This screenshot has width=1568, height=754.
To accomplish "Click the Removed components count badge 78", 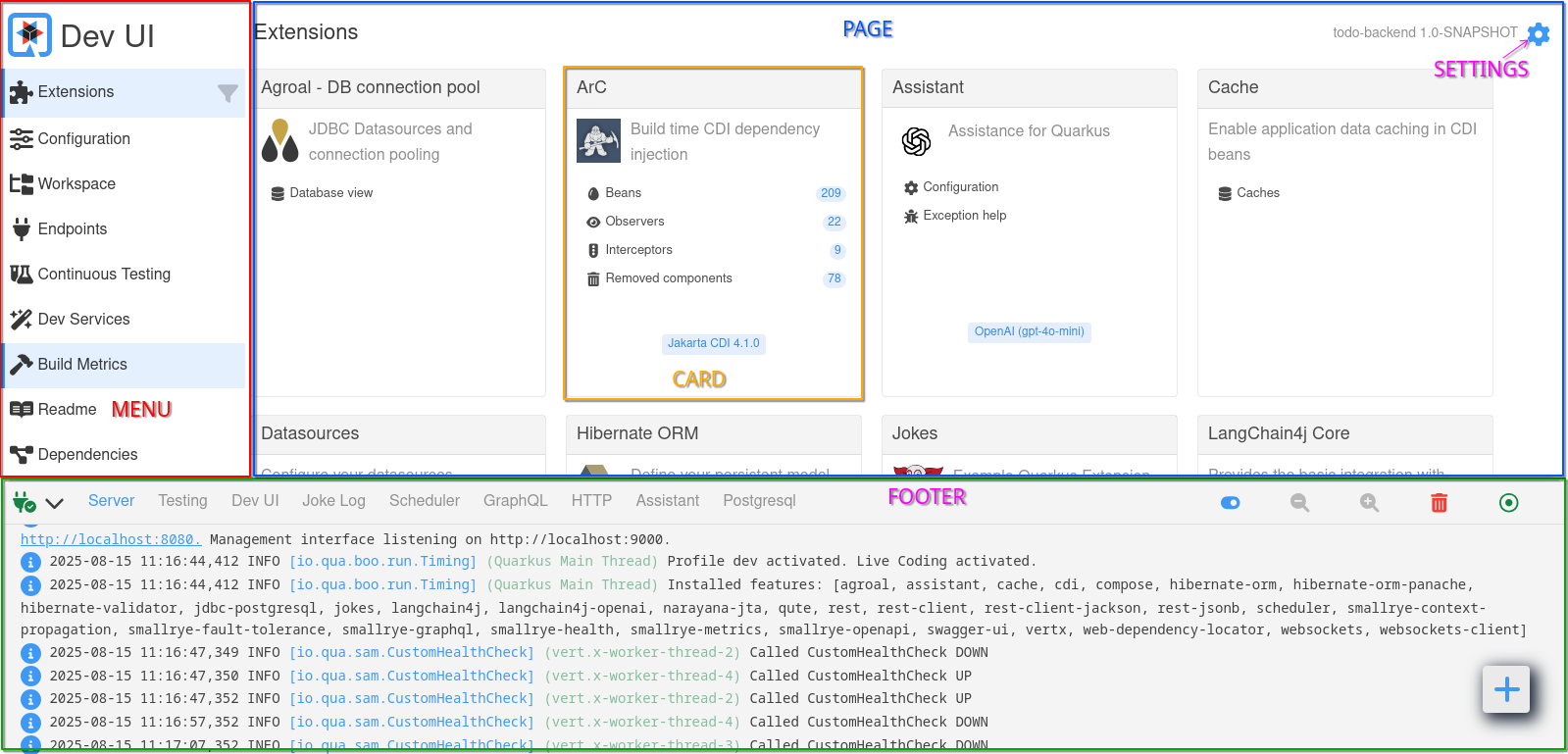I will click(x=835, y=278).
